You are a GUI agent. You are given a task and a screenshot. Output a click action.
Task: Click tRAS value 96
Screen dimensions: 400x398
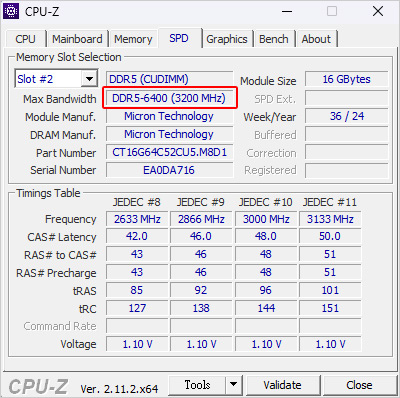pos(266,290)
